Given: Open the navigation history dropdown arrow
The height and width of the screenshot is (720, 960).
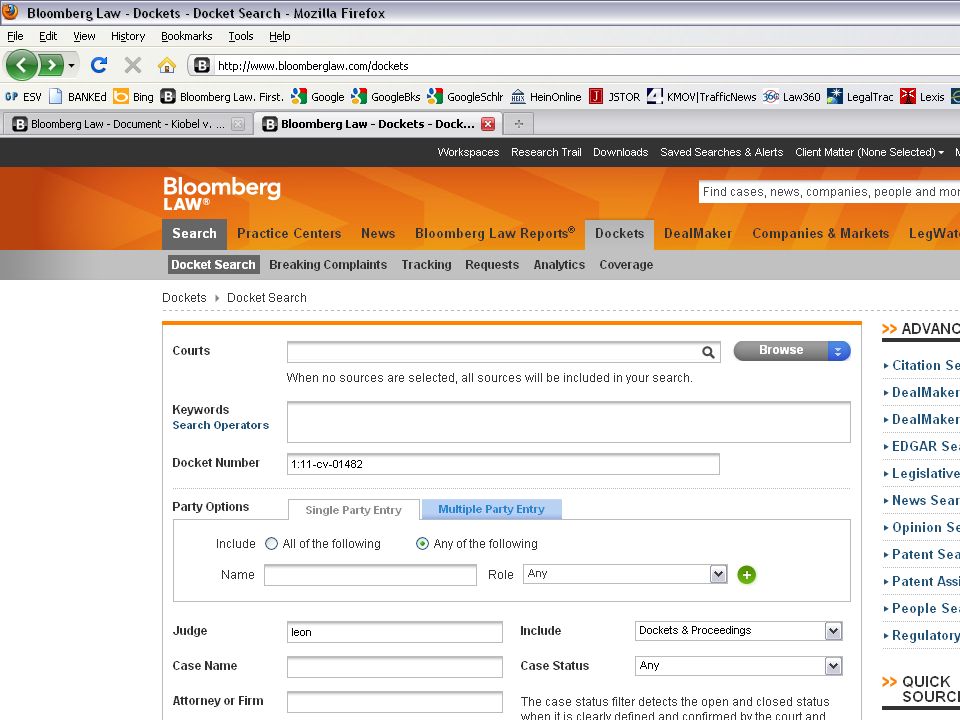Looking at the screenshot, I should tap(71, 65).
